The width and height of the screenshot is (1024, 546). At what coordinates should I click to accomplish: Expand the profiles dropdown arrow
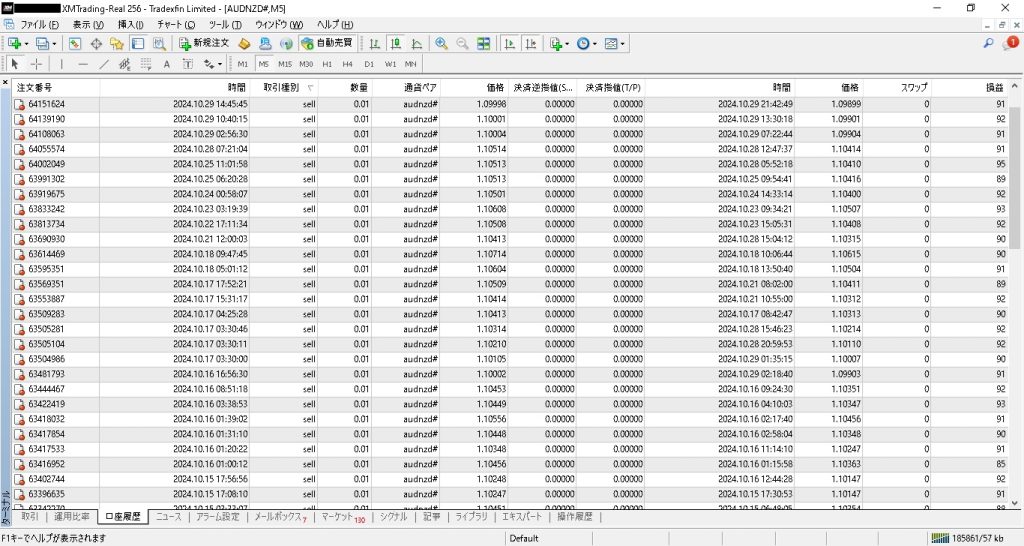pyautogui.click(x=54, y=44)
